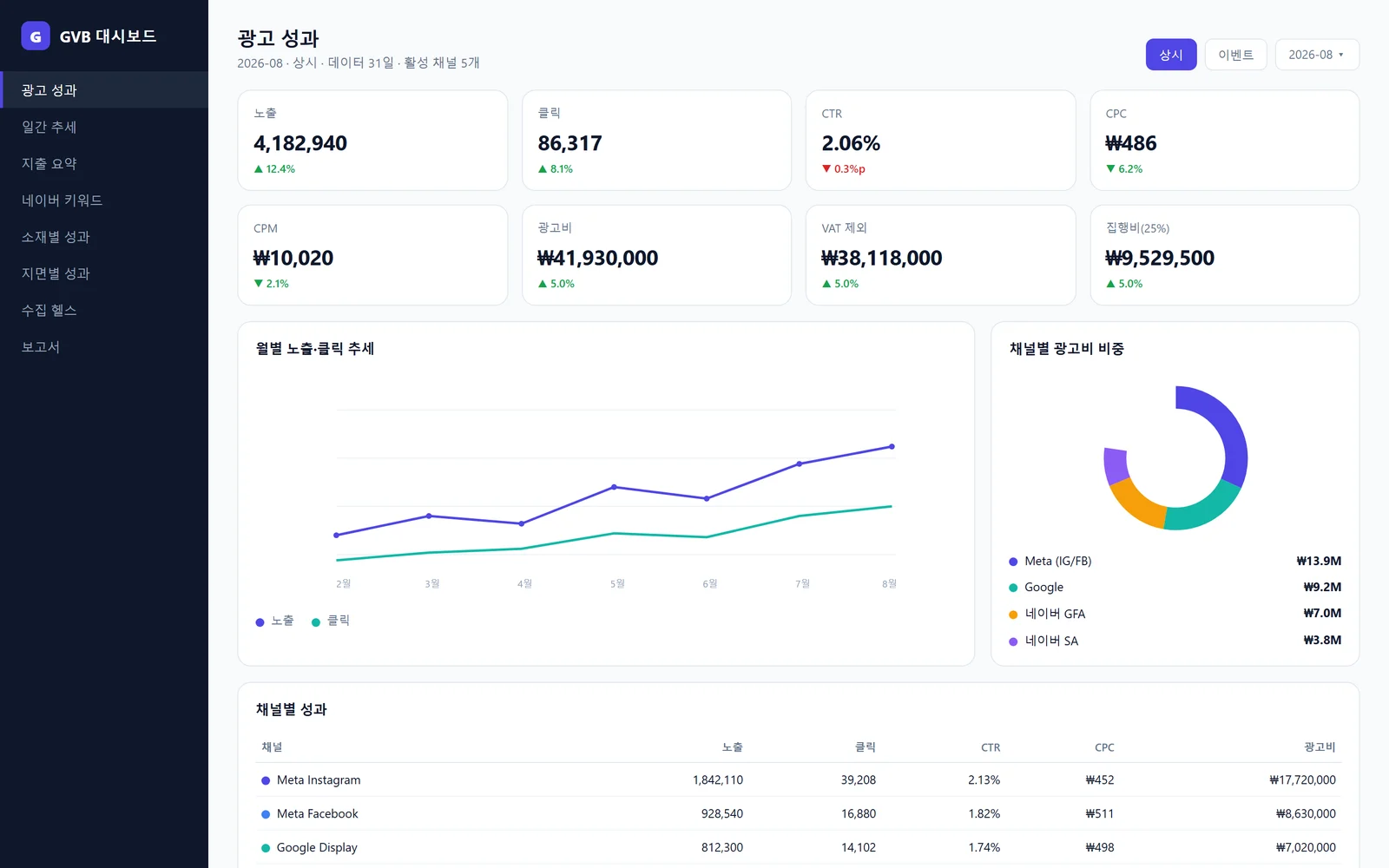Click the CPC value ₩486
Image resolution: width=1389 pixels, height=868 pixels.
click(x=1131, y=143)
